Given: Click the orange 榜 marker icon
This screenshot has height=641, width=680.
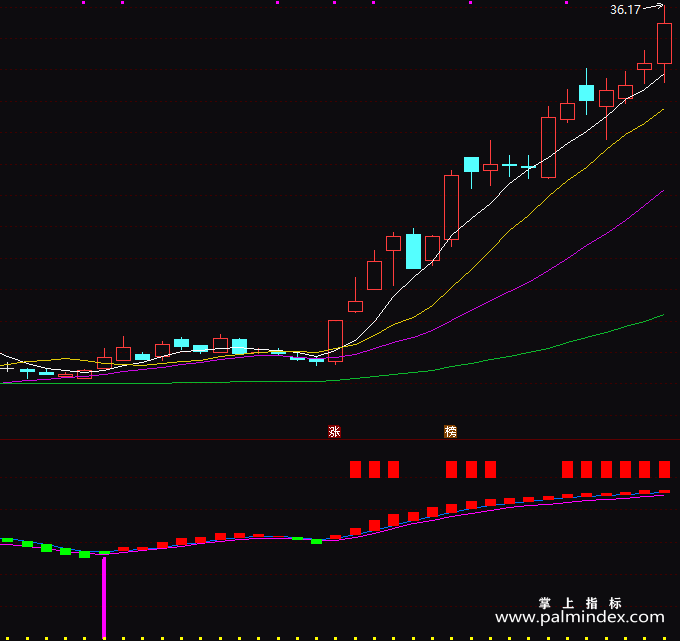Looking at the screenshot, I should click(450, 432).
